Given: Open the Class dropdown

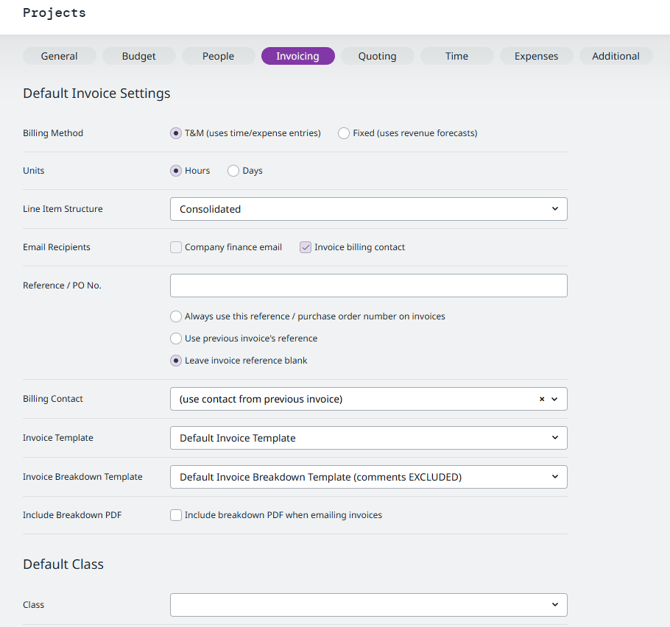Looking at the screenshot, I should (x=369, y=605).
